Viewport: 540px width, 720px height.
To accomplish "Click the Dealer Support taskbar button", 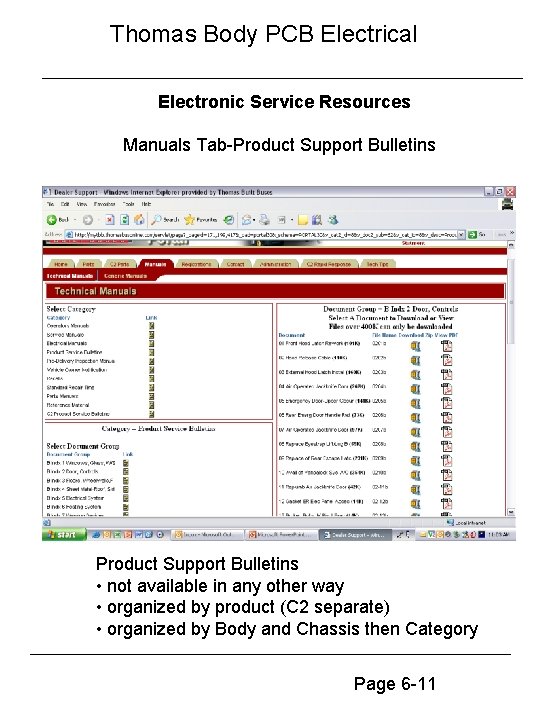I will pyautogui.click(x=355, y=535).
